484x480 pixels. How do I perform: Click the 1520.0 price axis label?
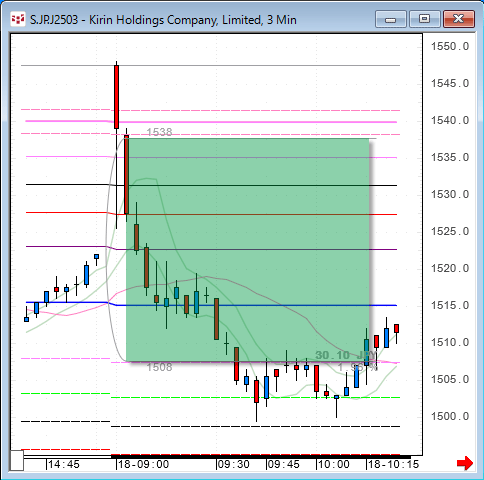pyautogui.click(x=450, y=268)
